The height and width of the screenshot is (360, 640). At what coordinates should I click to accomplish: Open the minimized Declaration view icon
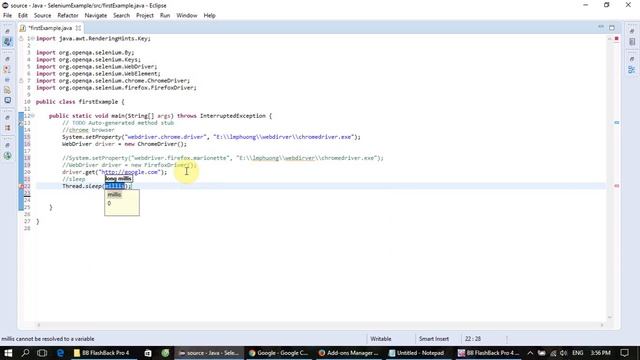click(x=7, y=90)
